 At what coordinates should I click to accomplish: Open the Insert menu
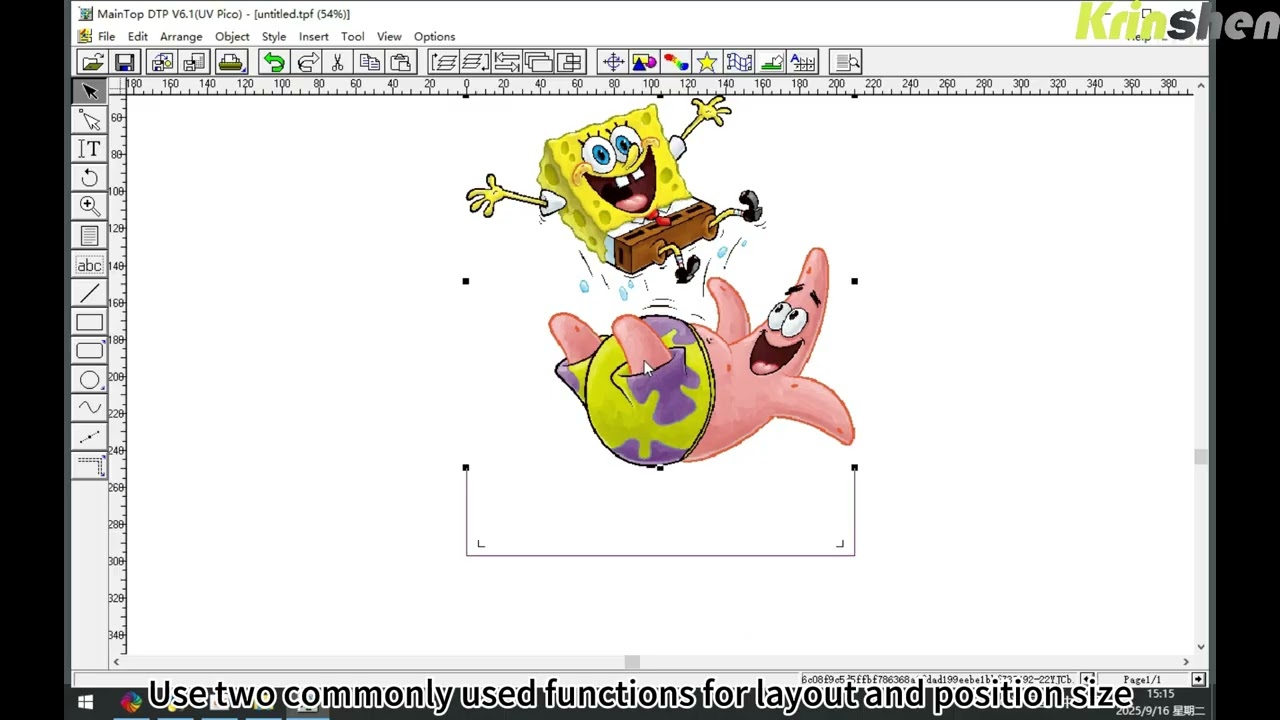pyautogui.click(x=313, y=36)
